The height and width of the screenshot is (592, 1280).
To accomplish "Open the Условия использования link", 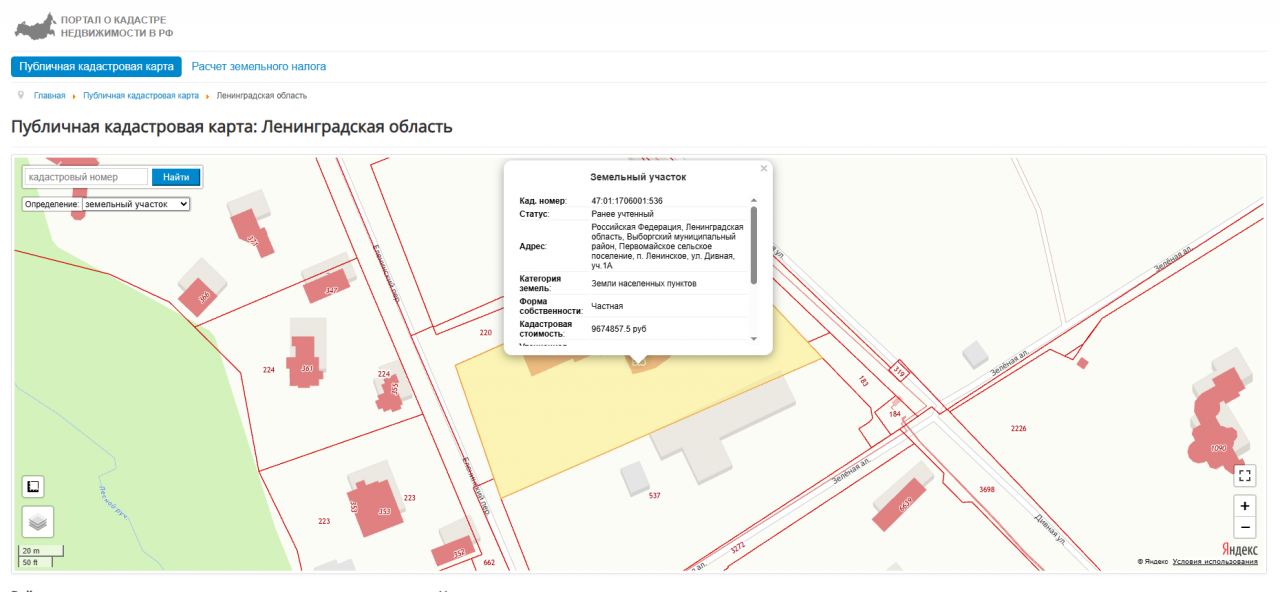I will coord(1215,562).
